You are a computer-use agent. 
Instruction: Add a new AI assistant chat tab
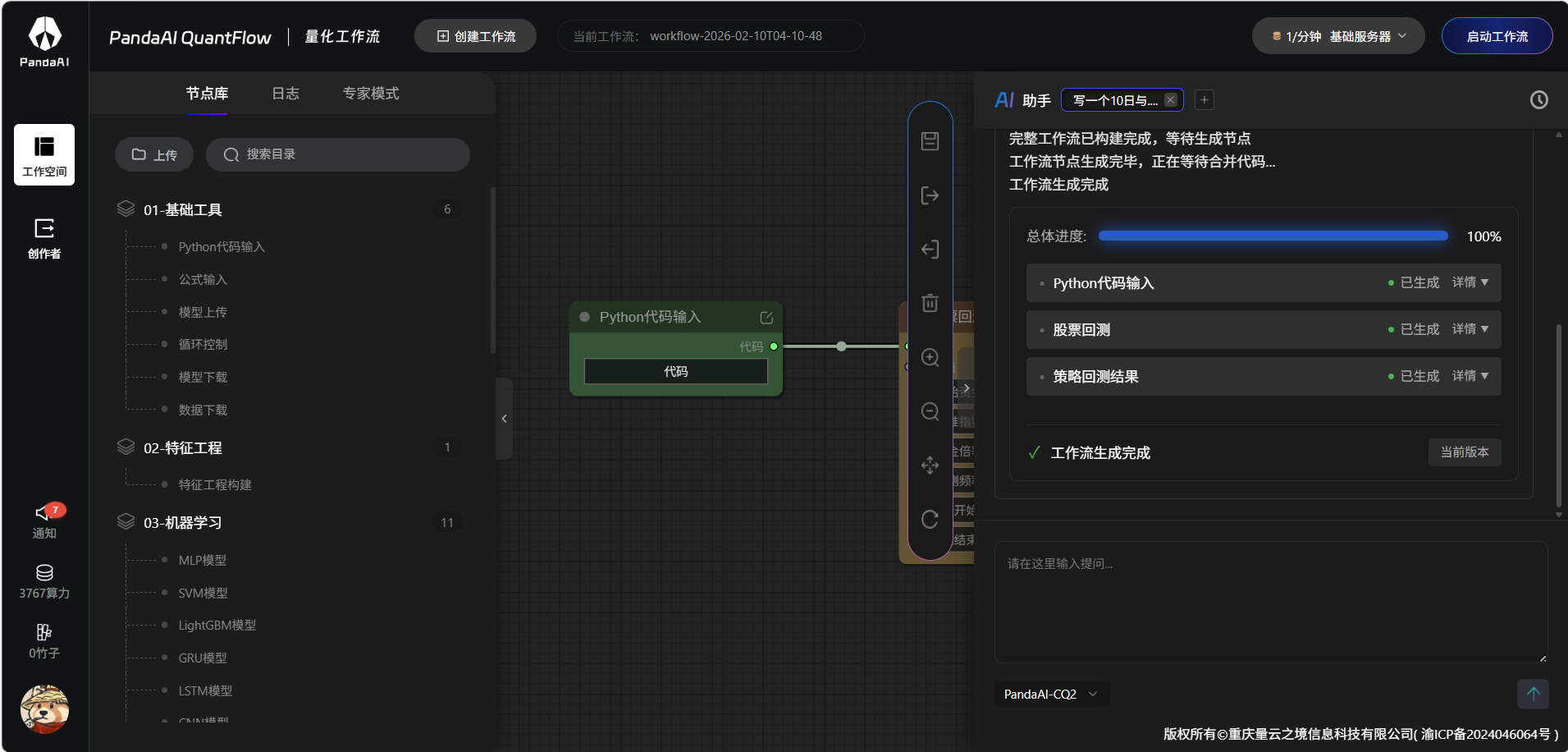(1205, 100)
